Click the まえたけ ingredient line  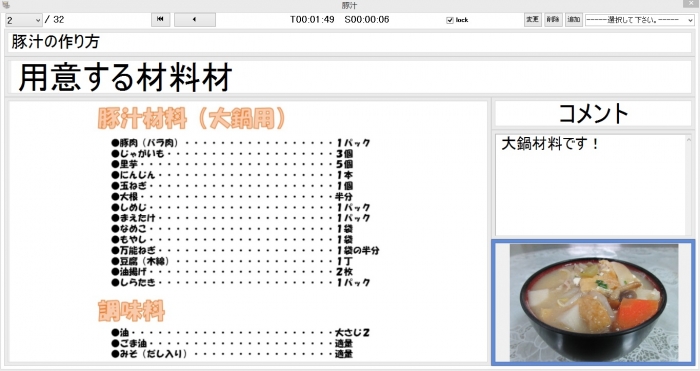click(x=241, y=218)
